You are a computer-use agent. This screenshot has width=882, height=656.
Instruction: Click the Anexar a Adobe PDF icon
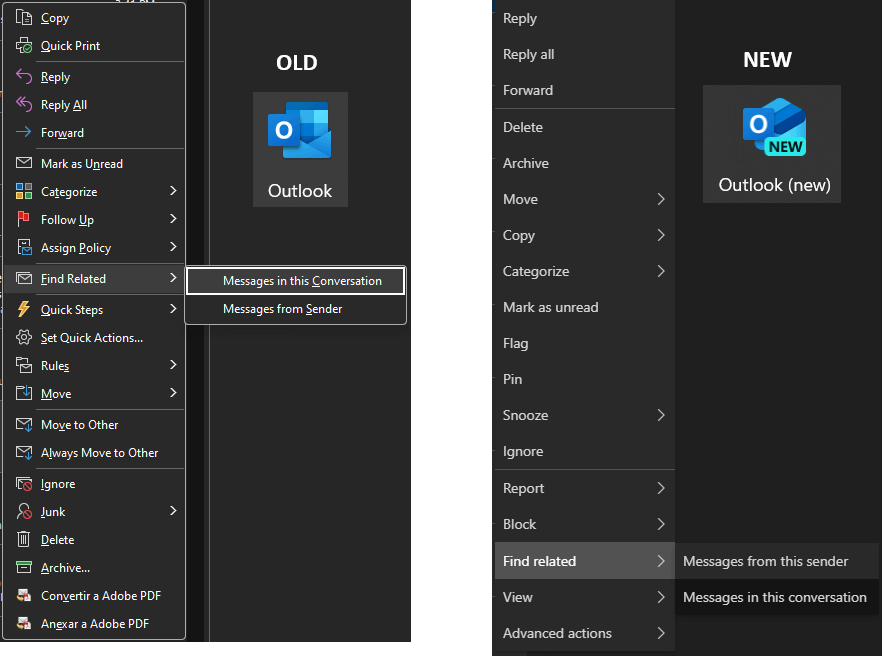click(x=24, y=623)
